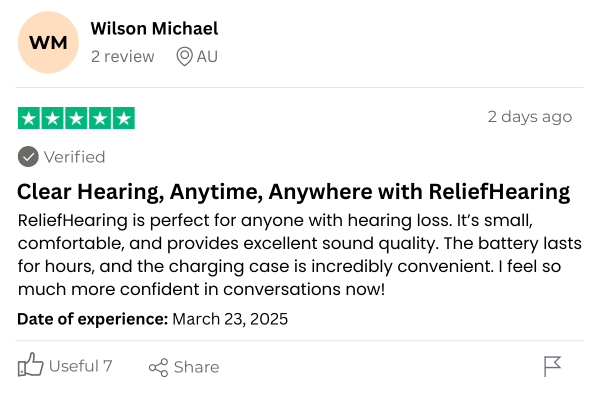
Task: Click the thumbs up icon
Action: coord(31,366)
